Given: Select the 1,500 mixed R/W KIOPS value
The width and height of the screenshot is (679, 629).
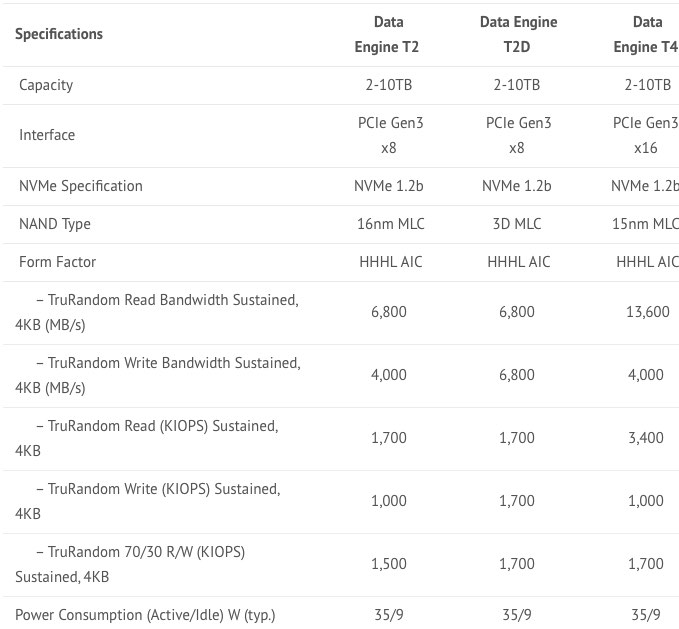Looking at the screenshot, I should click(x=388, y=564).
